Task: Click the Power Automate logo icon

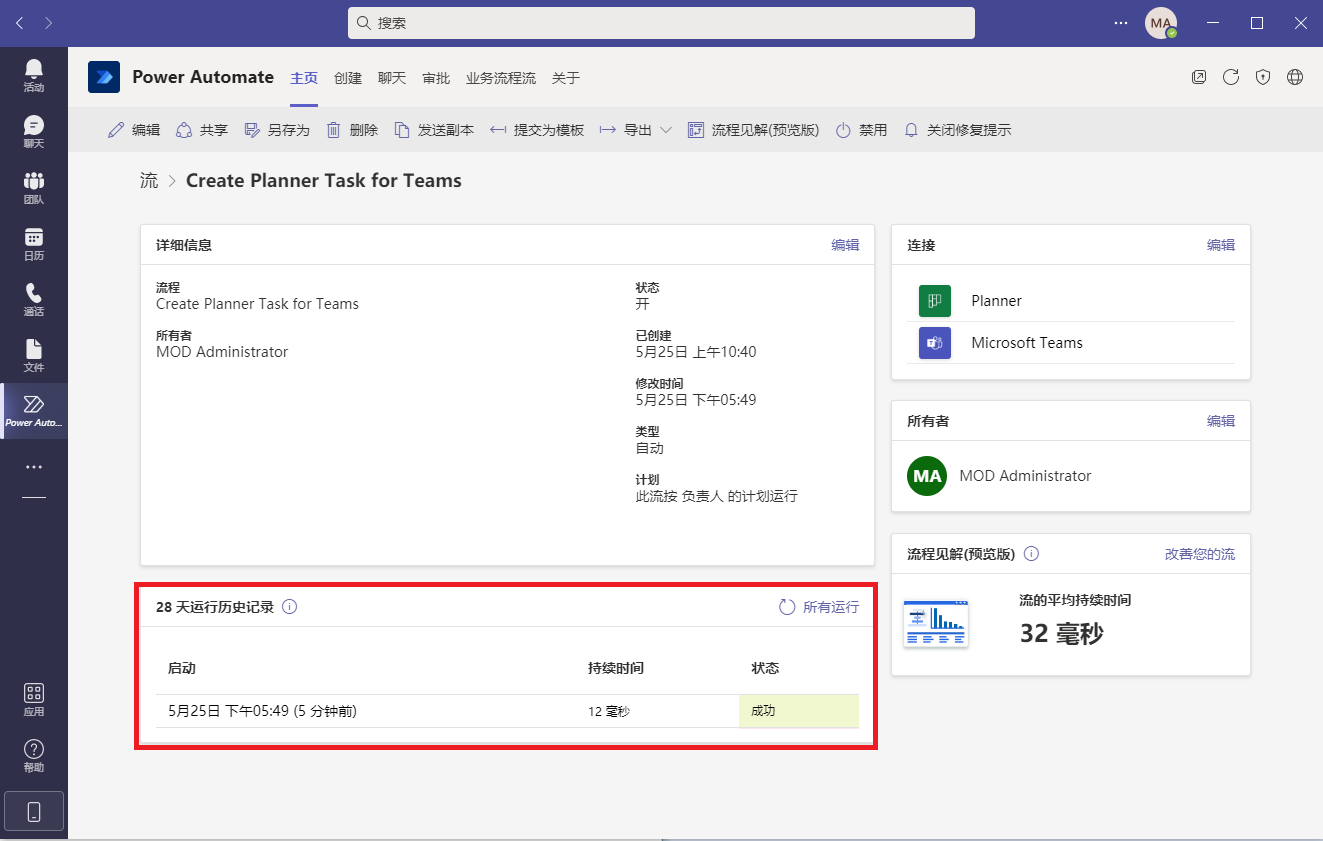Action: click(x=104, y=77)
